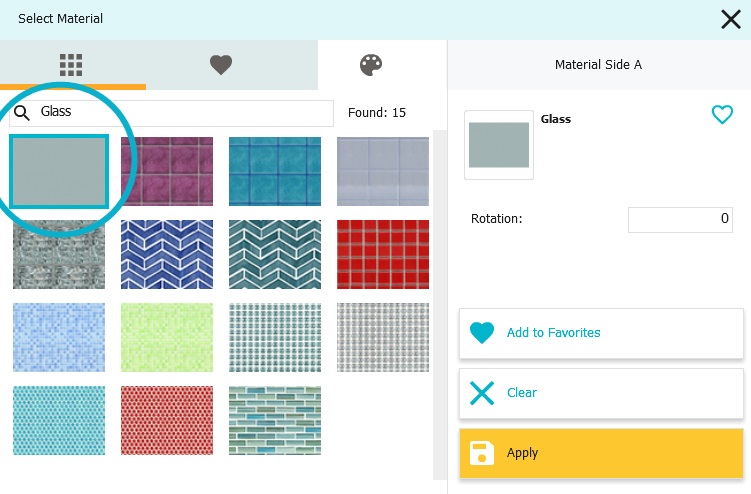Select the green-blue brick glass tile
The height and width of the screenshot is (494, 751).
point(275,420)
